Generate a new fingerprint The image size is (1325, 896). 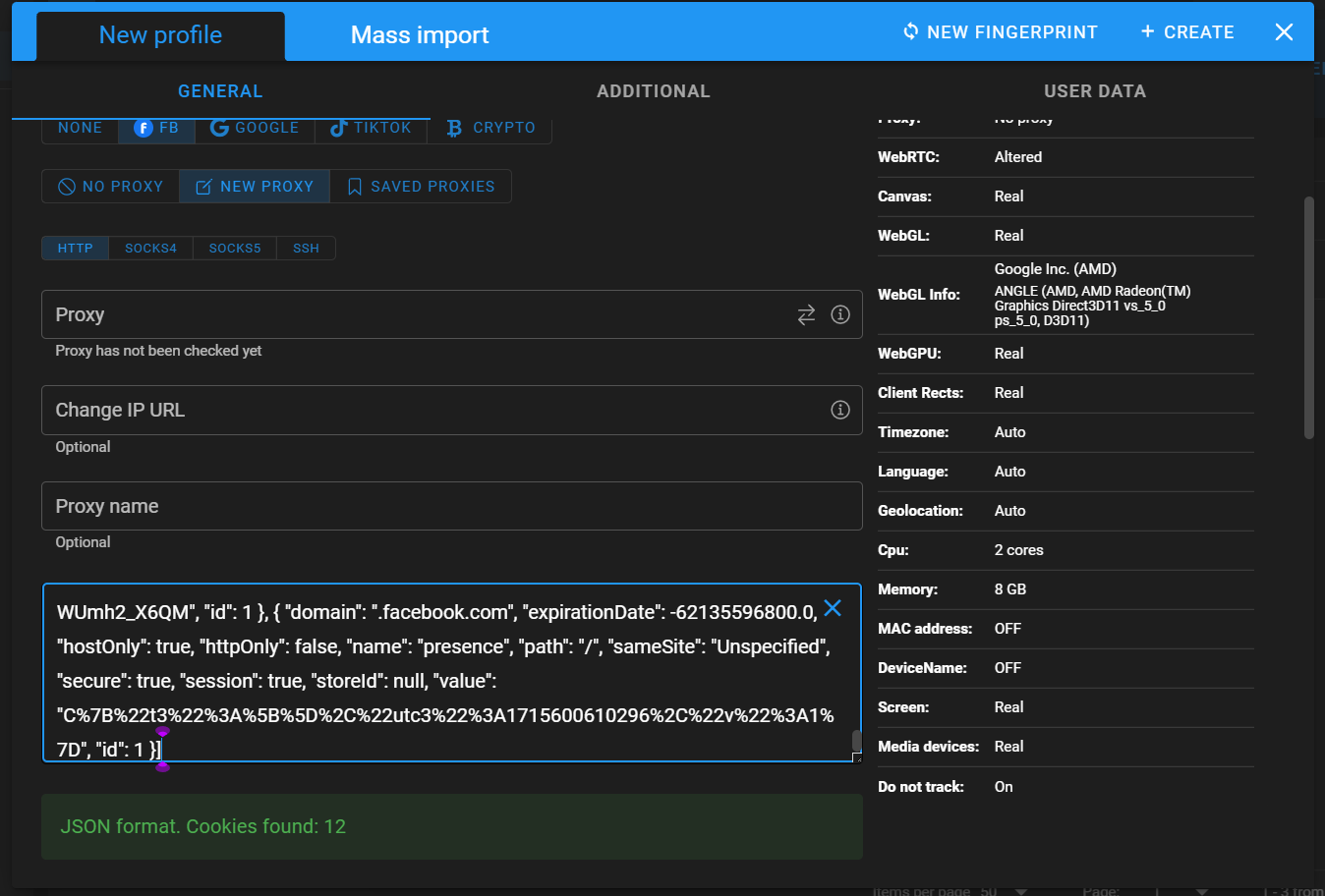pyautogui.click(x=1001, y=32)
